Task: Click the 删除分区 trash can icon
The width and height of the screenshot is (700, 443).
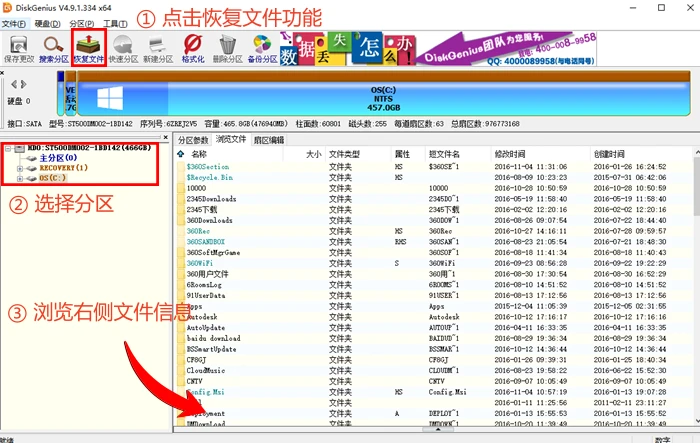Action: (228, 48)
